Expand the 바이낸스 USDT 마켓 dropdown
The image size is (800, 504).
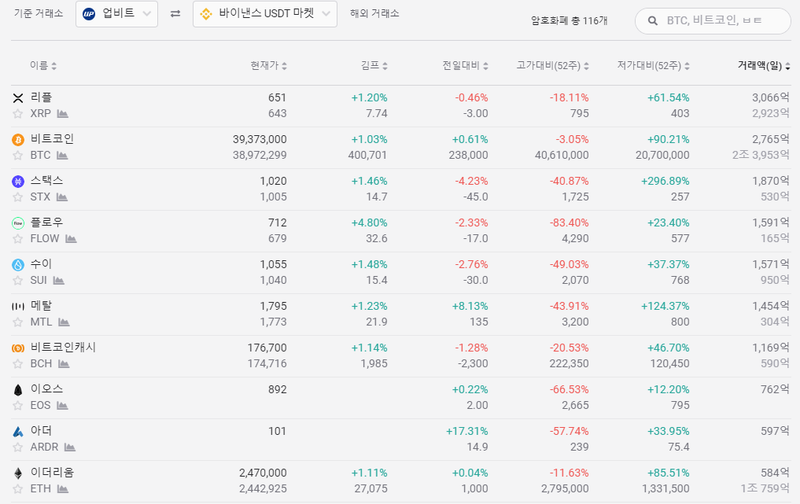click(265, 14)
